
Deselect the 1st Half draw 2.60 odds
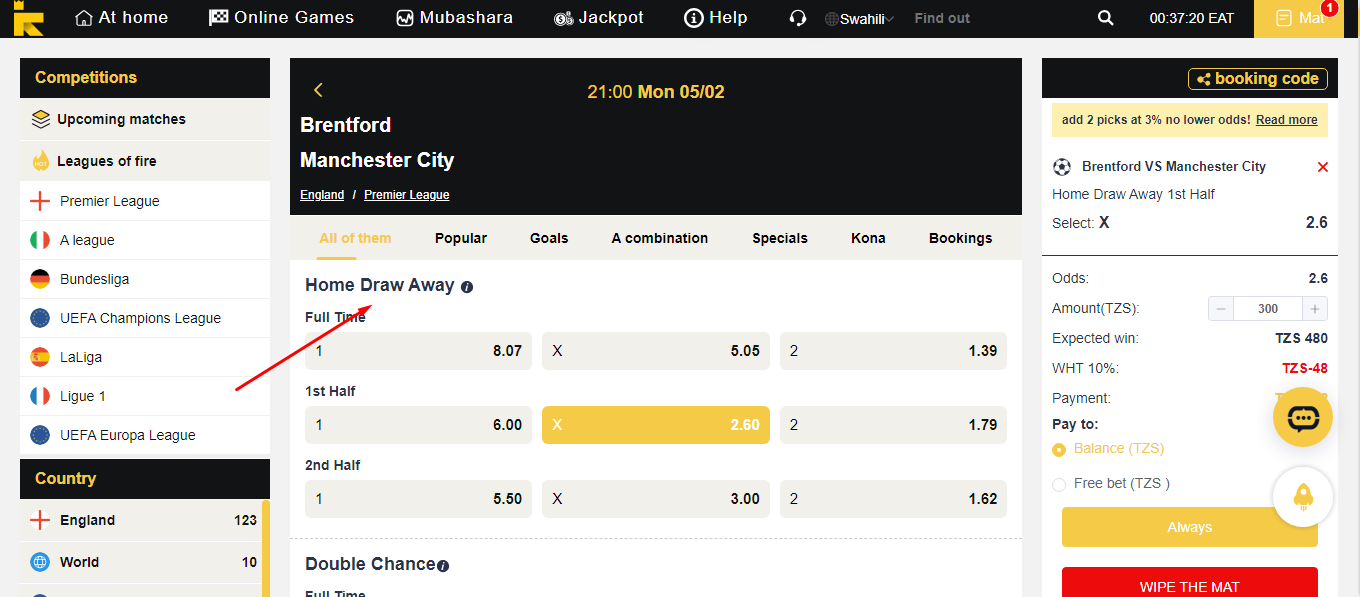coord(656,425)
